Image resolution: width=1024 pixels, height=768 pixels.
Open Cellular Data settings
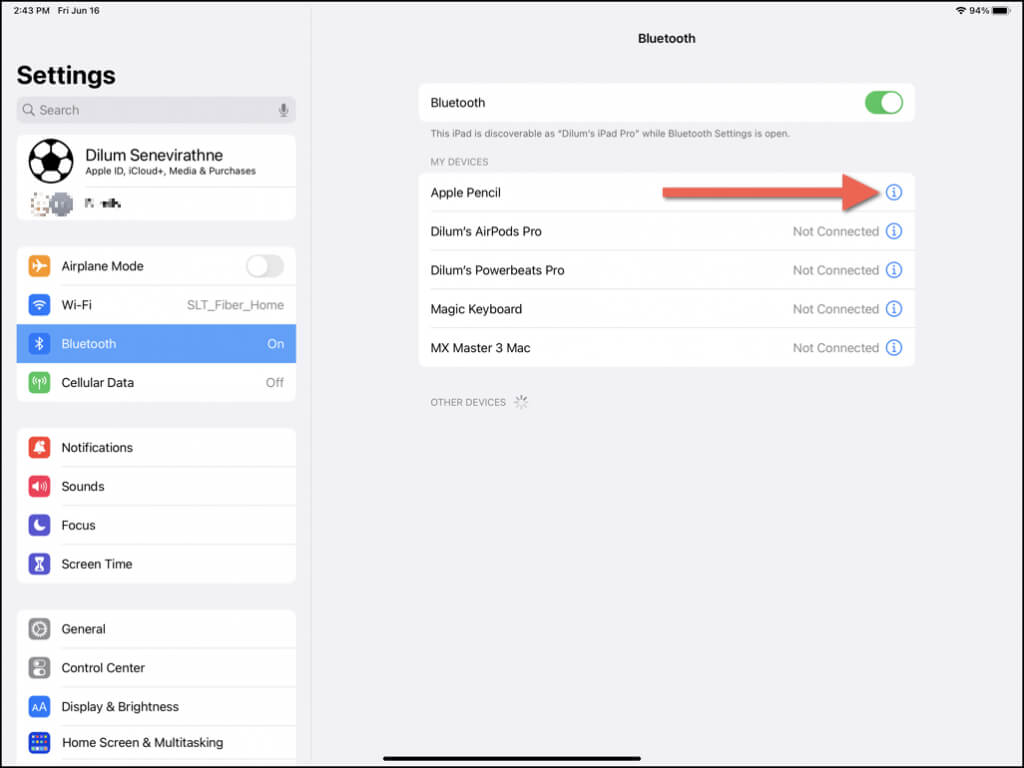pyautogui.click(x=156, y=383)
